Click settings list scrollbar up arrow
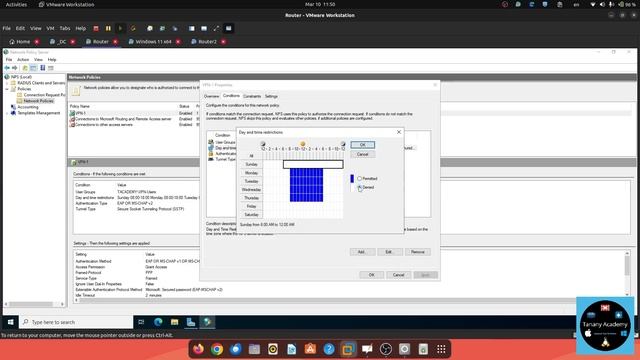This screenshot has width=640, height=360. point(627,253)
